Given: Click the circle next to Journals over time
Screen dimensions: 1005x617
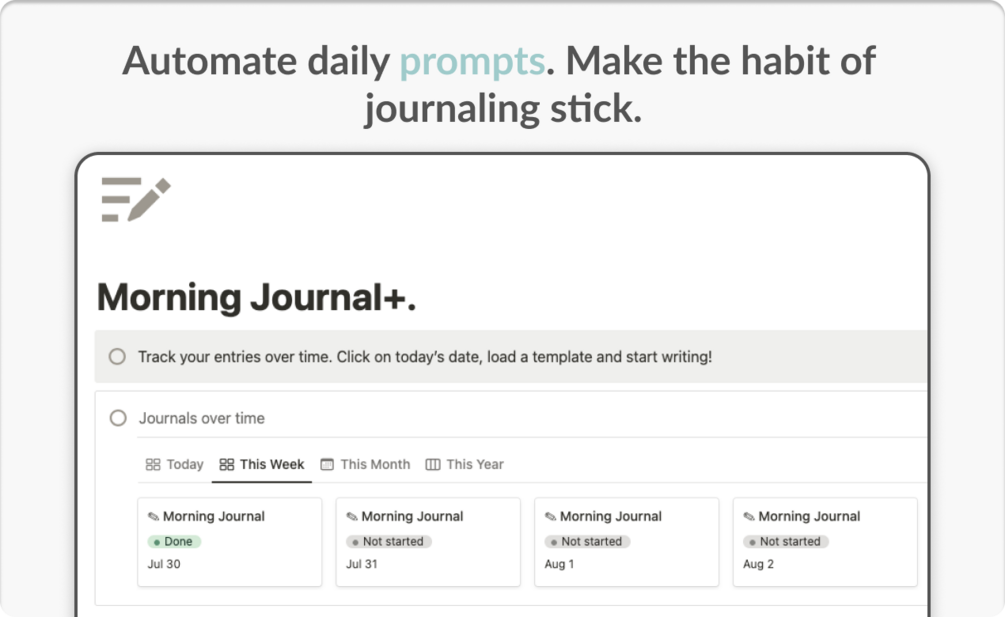Looking at the screenshot, I should point(118,418).
